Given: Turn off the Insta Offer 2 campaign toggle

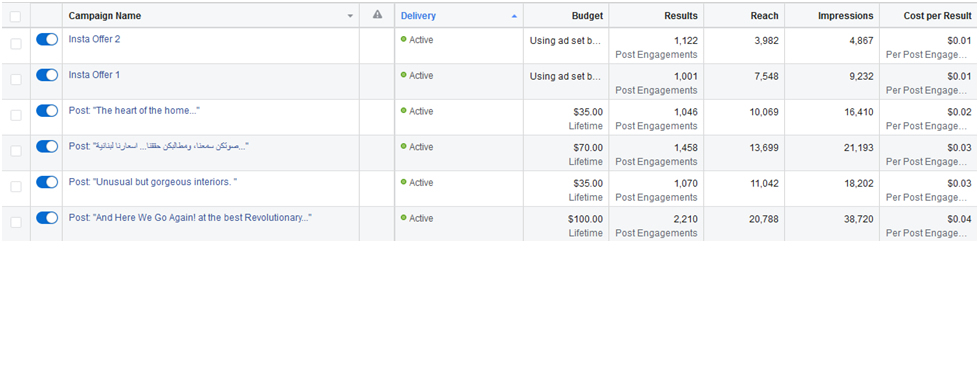Looking at the screenshot, I should [47, 39].
